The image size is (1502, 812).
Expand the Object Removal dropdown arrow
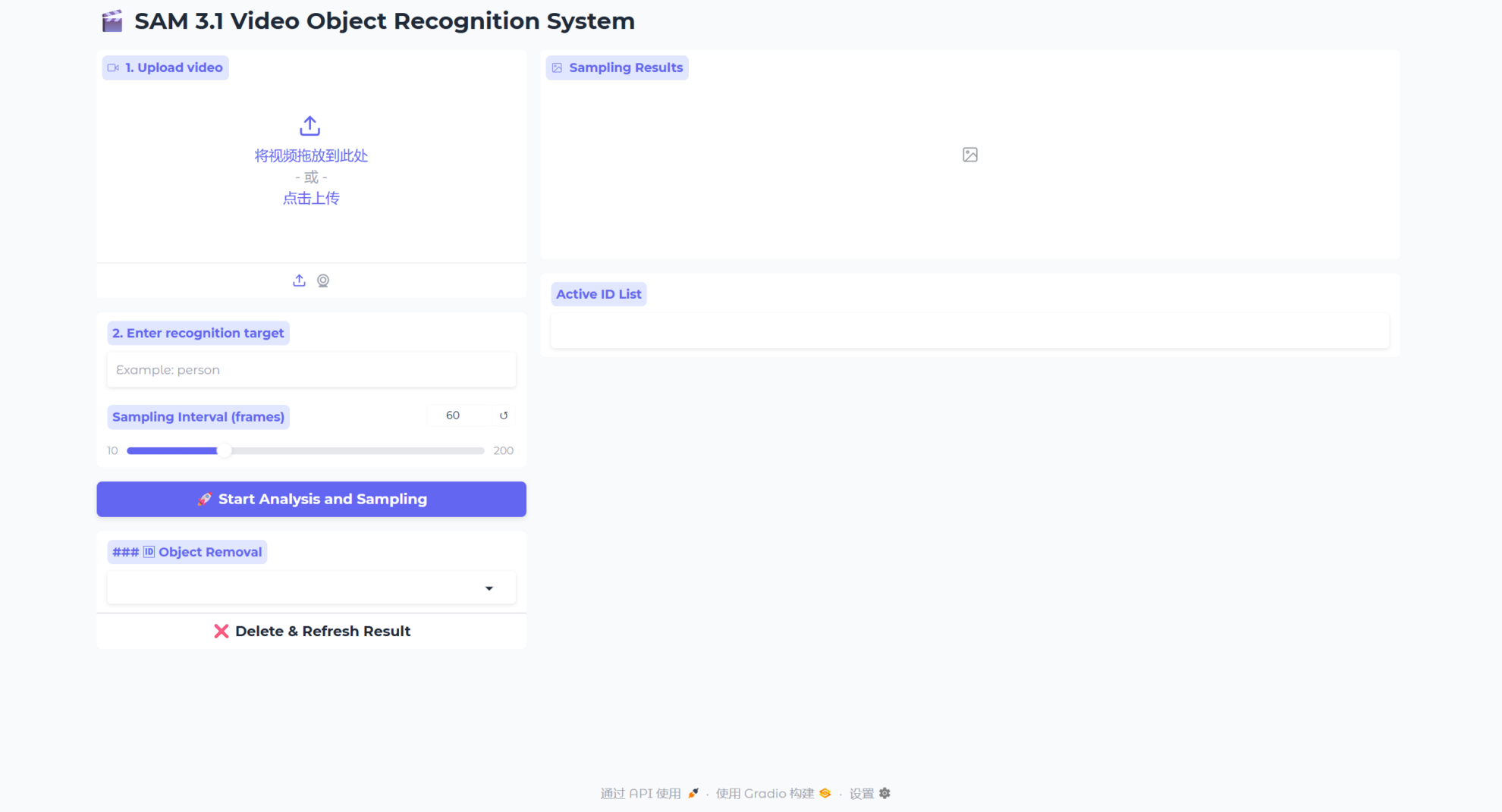click(x=489, y=588)
